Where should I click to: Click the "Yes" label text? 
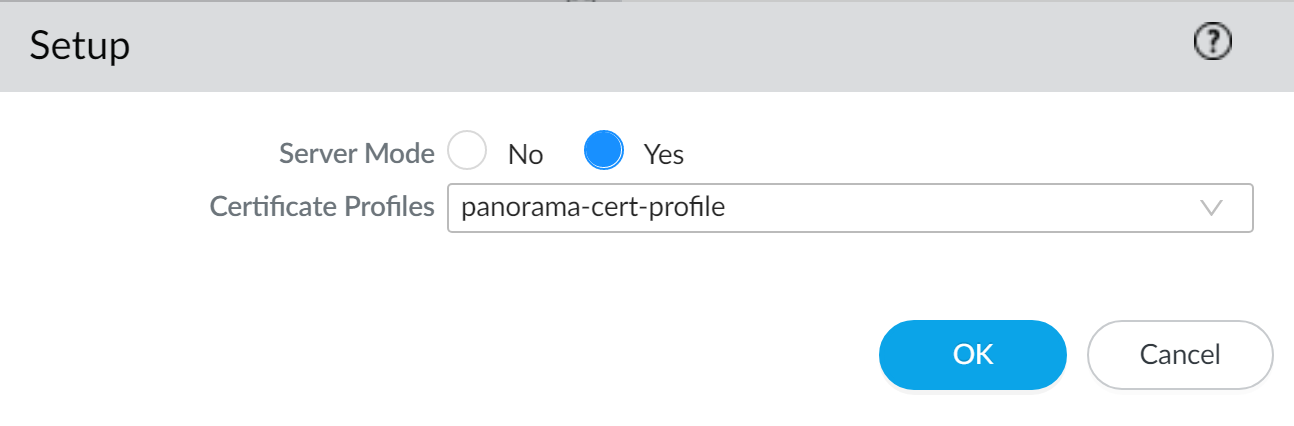pos(664,155)
